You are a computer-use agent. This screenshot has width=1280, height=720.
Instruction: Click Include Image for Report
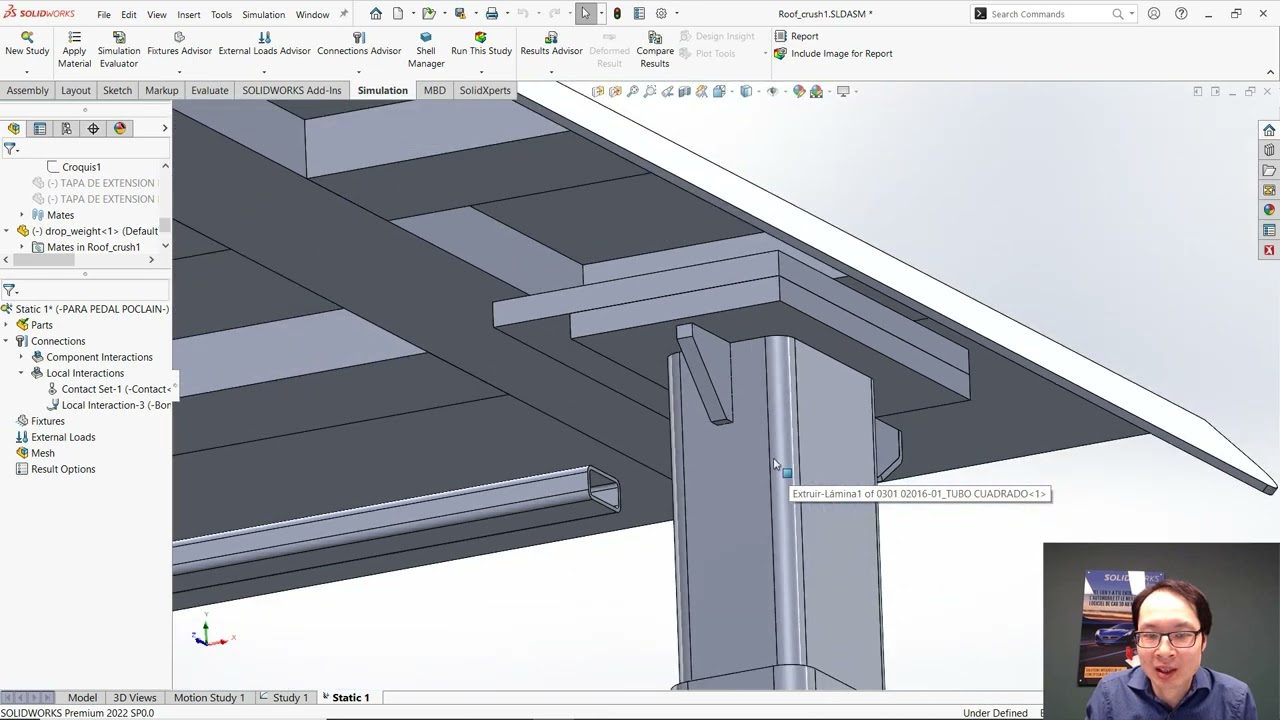pos(833,53)
